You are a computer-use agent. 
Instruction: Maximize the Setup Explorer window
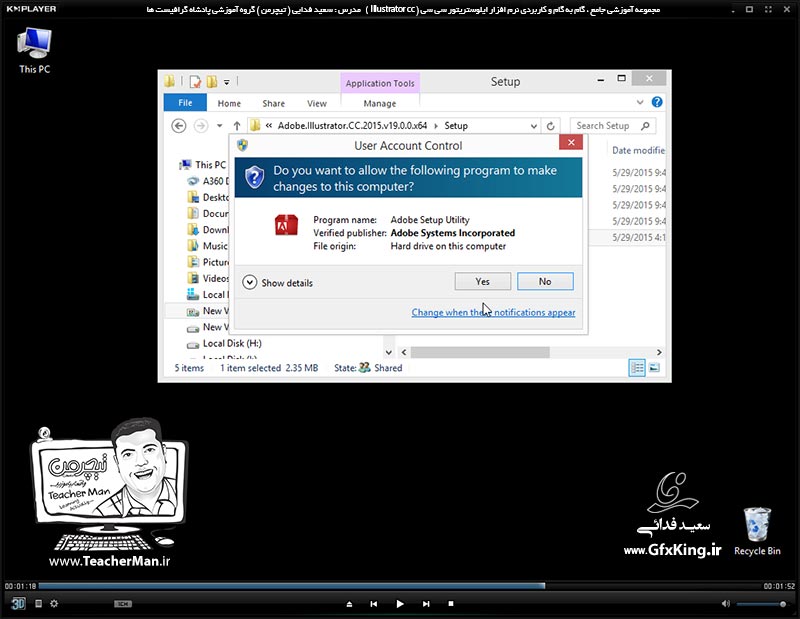(x=621, y=79)
